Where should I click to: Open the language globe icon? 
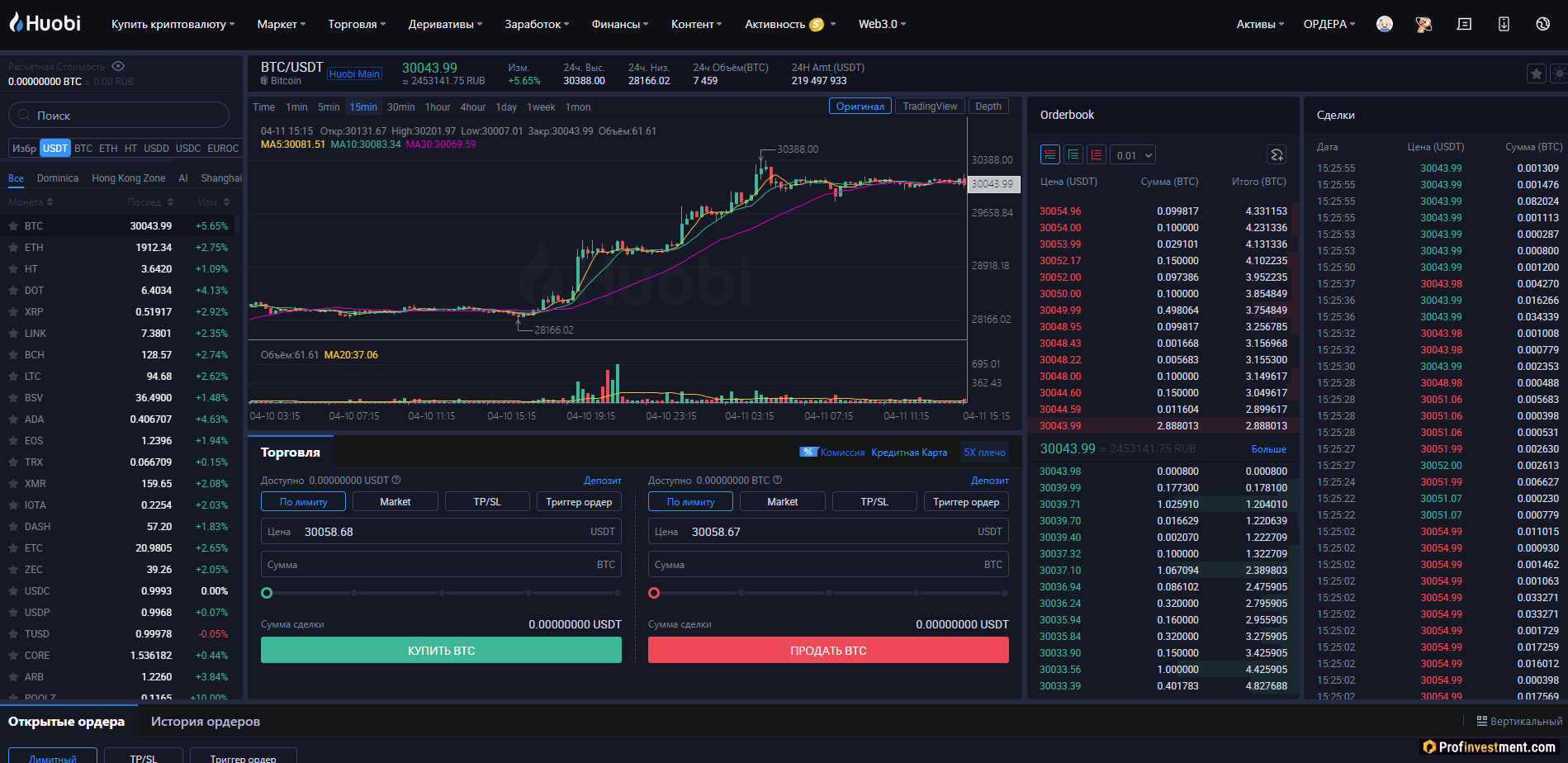coord(1542,24)
